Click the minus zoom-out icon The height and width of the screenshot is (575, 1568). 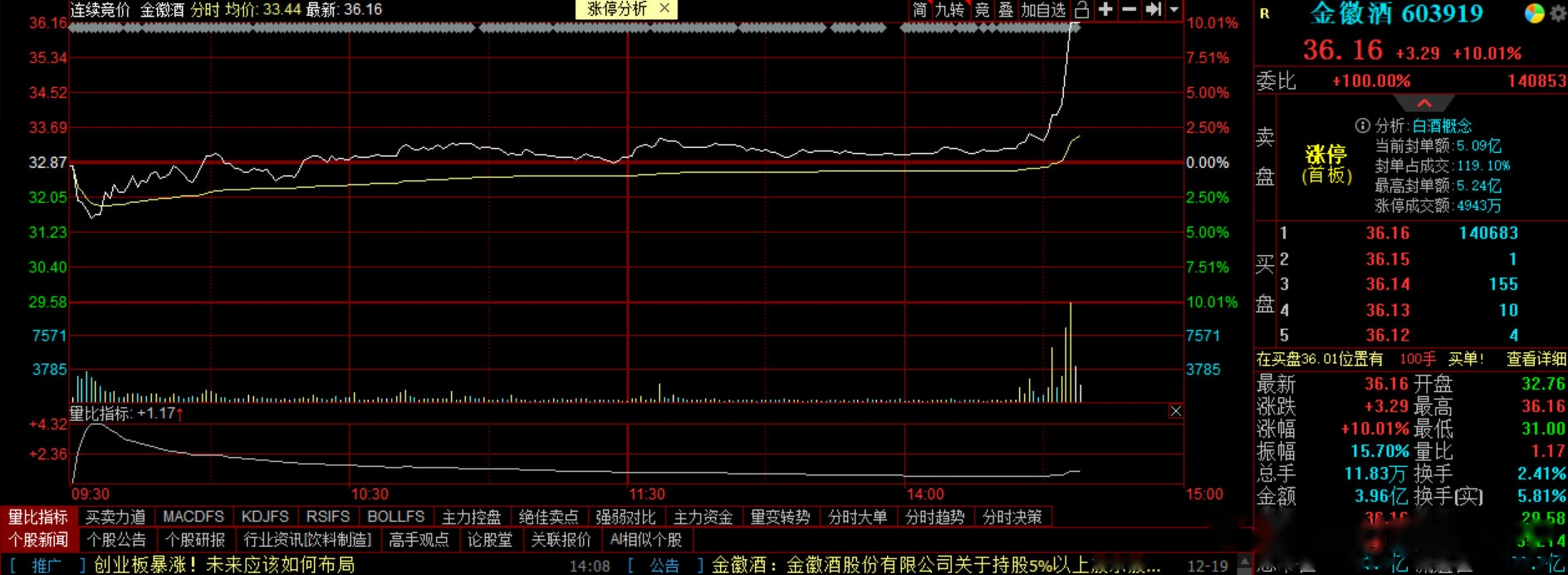pyautogui.click(x=1129, y=9)
